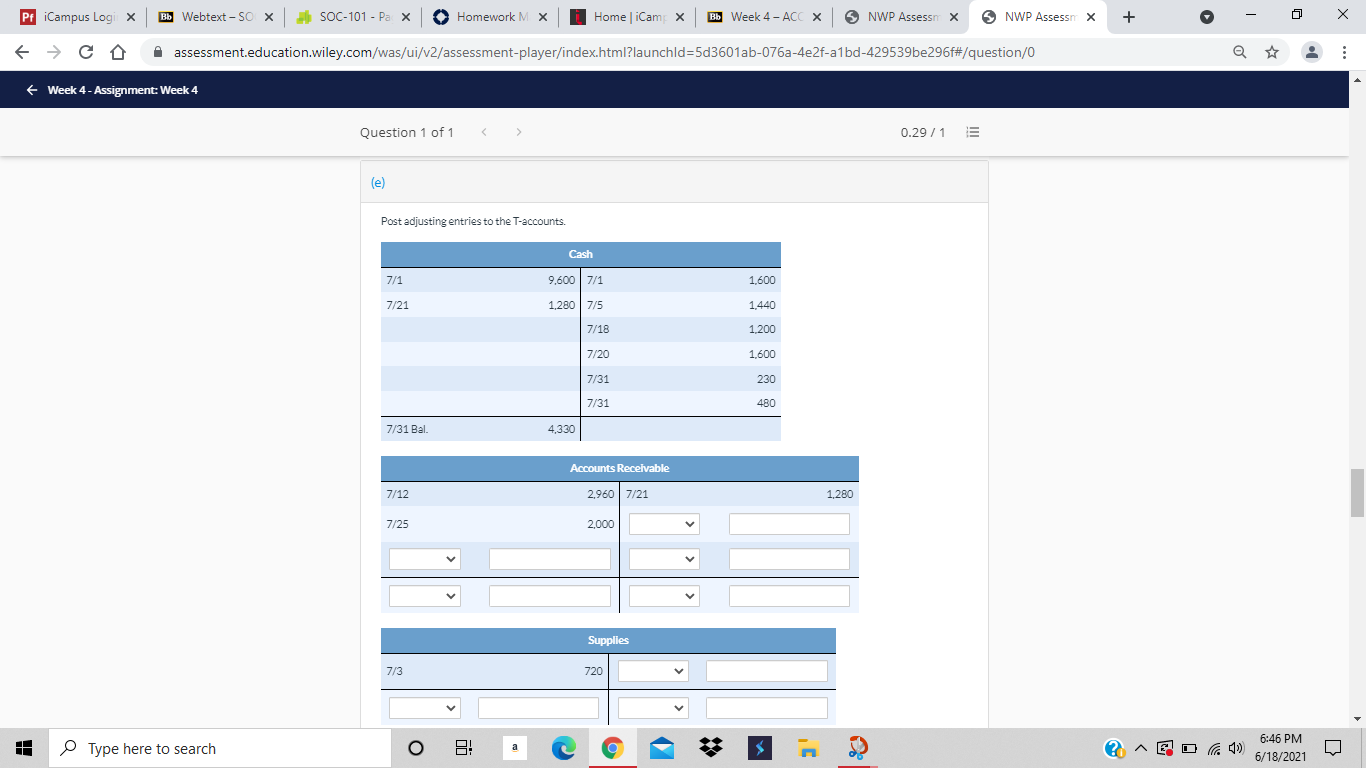The width and height of the screenshot is (1366, 768).
Task: Switch to Home iCampus tab
Action: point(625,17)
